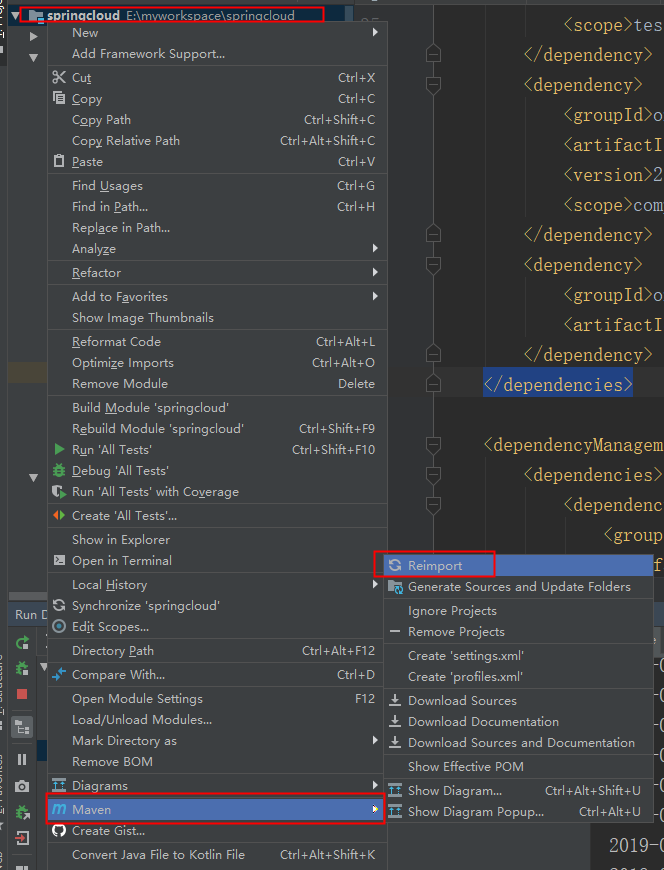
Task: Expand the Add to Favorites submenu arrow
Action: pyautogui.click(x=376, y=296)
